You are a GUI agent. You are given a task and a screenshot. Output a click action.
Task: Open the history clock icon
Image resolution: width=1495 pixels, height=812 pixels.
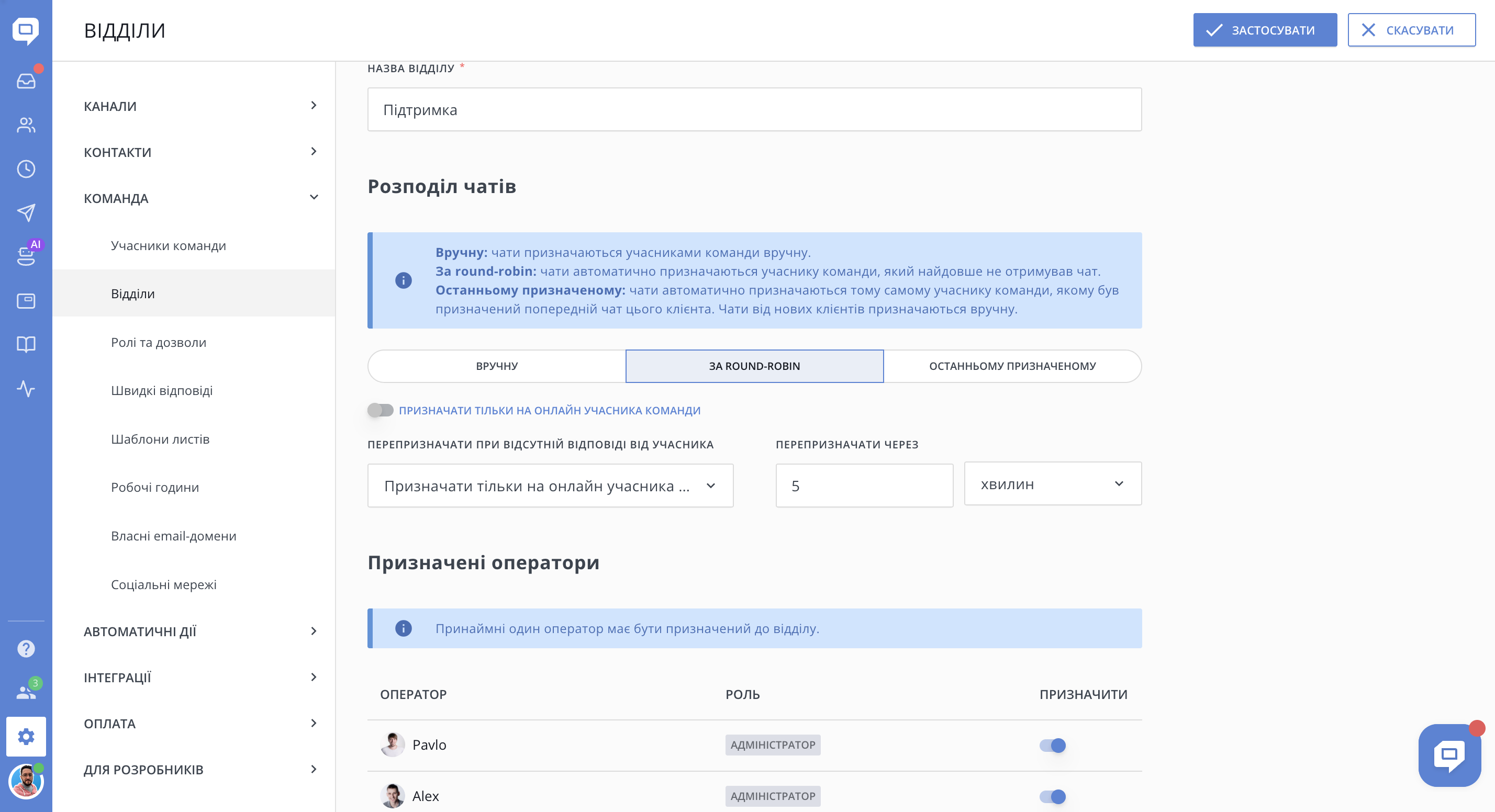[26, 169]
